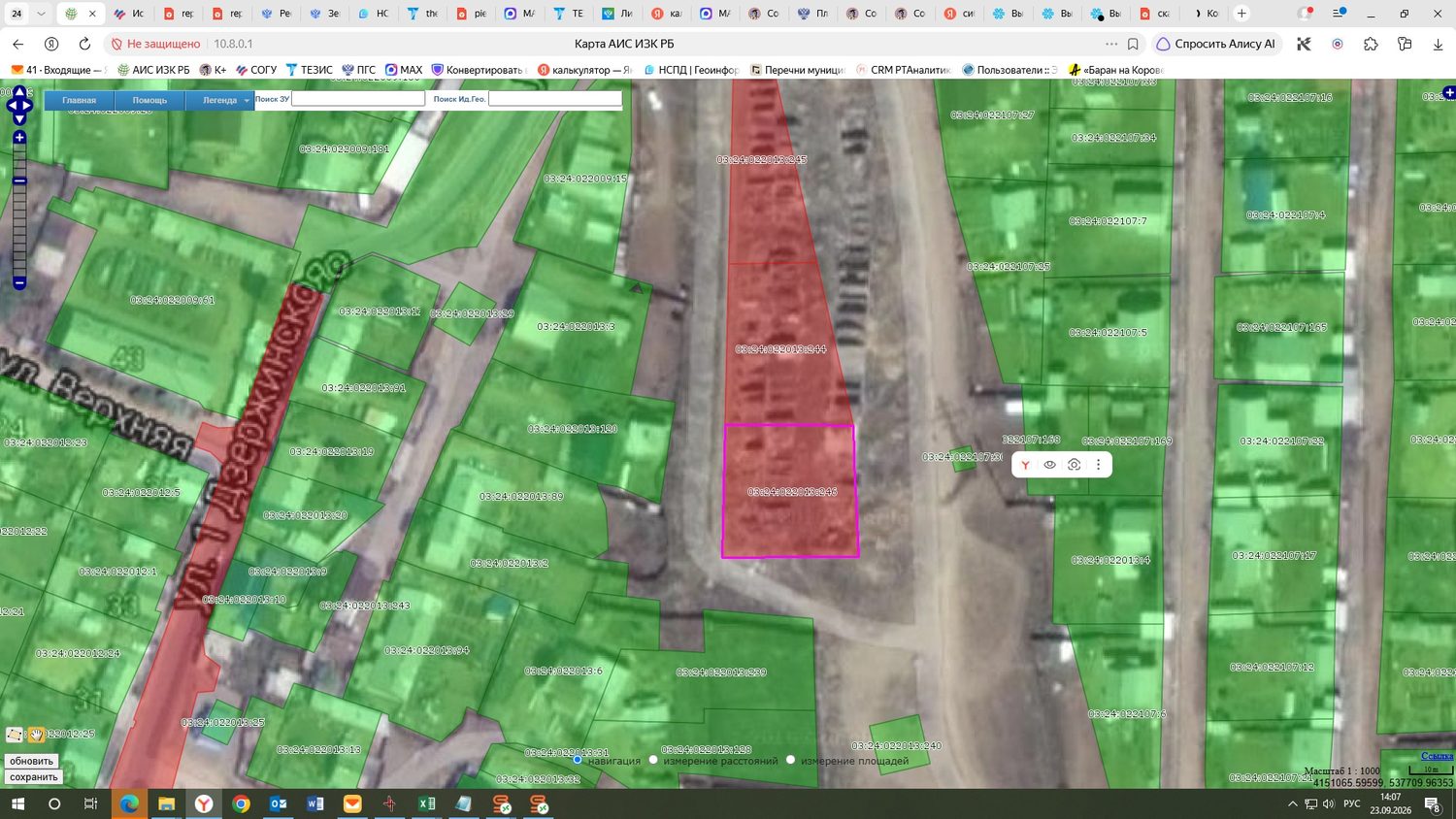Click into the Поиск Ид.Гео. field

(x=554, y=99)
